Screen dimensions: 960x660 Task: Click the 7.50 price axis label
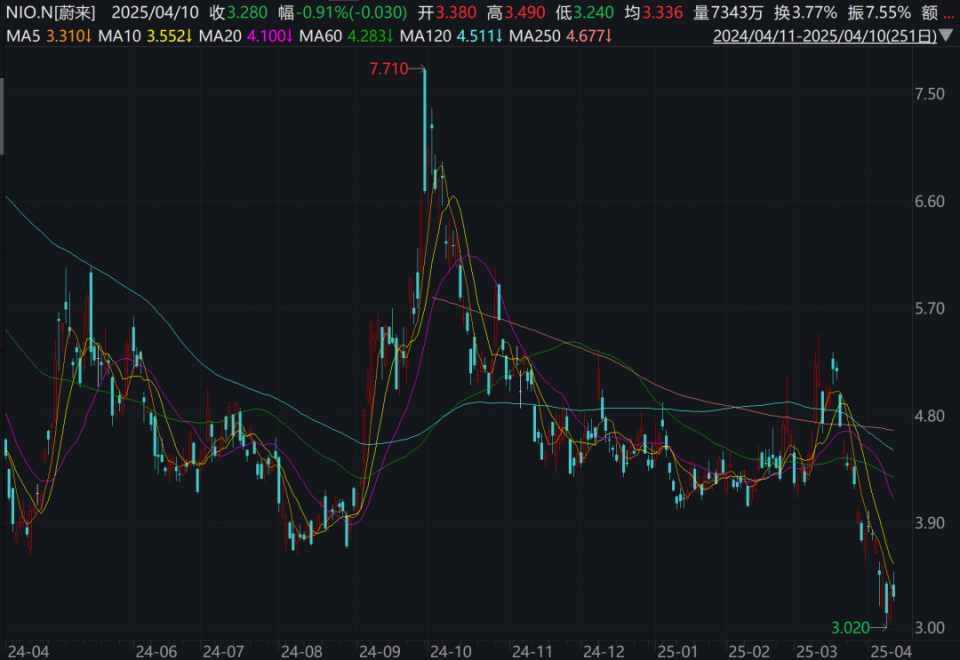pyautogui.click(x=929, y=94)
